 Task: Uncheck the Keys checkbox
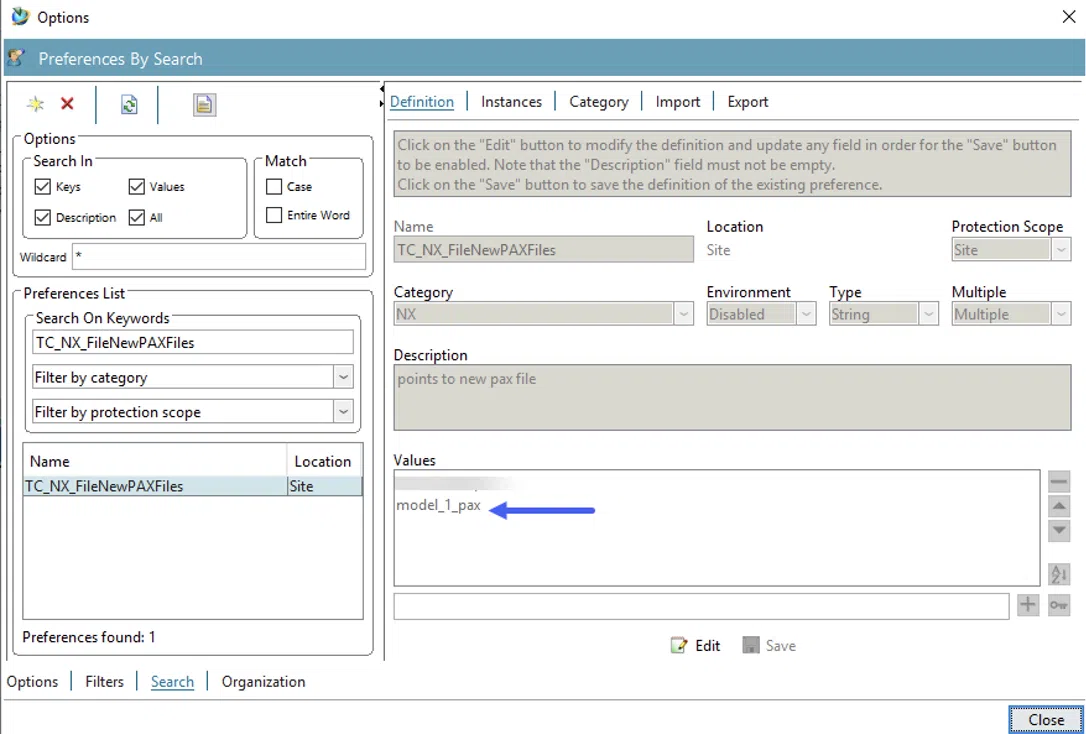[x=43, y=187]
